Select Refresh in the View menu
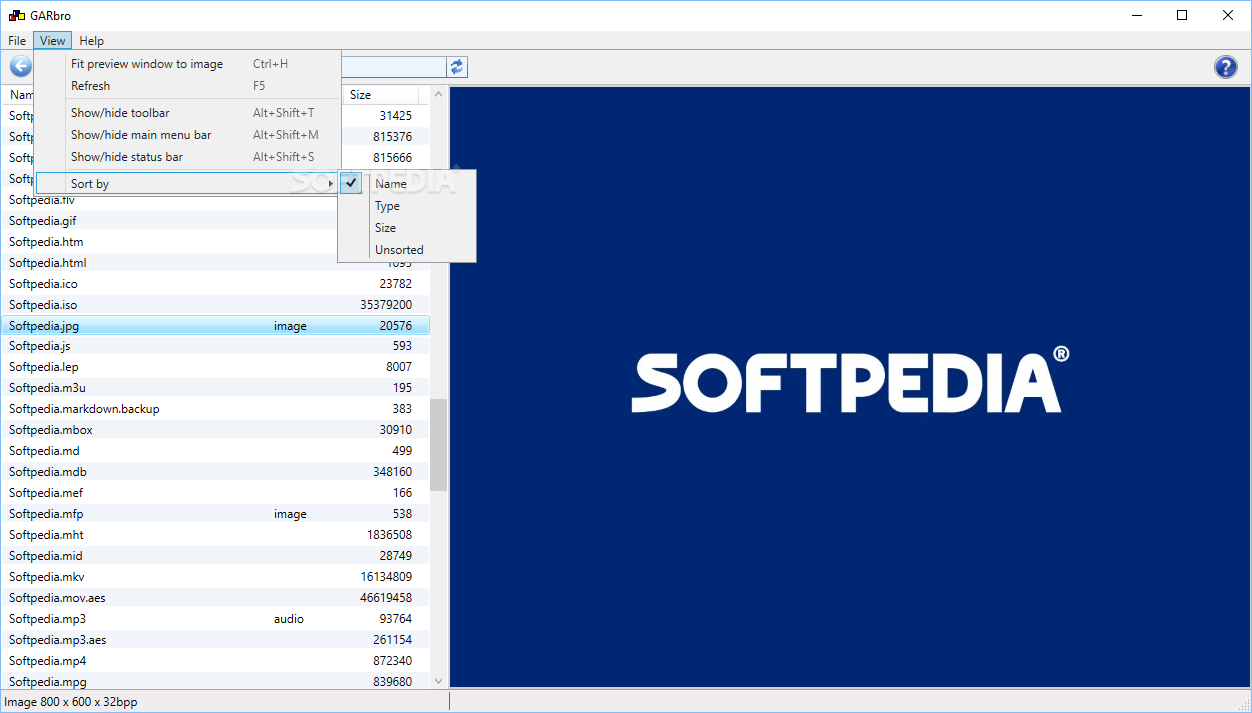Screen dimensions: 1252x713 click(188, 86)
